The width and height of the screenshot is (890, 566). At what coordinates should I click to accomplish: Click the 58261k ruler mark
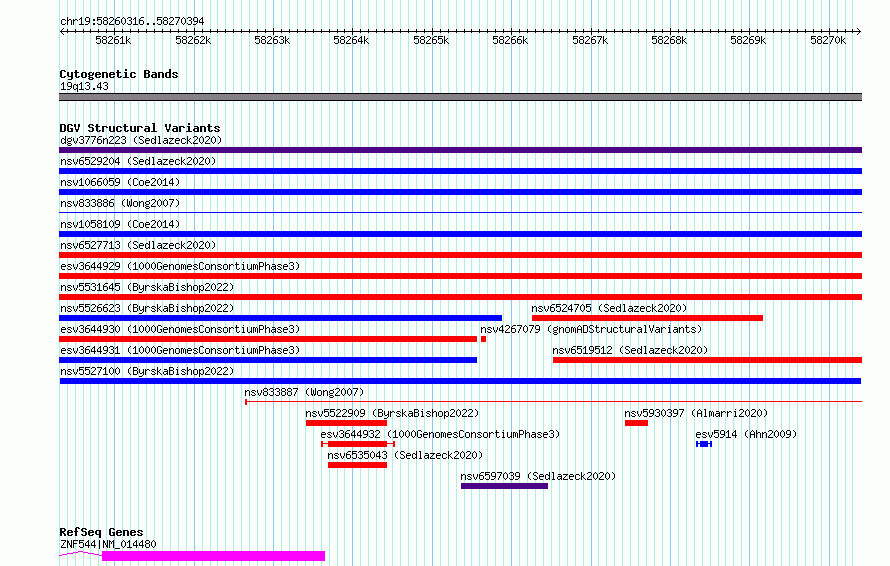click(x=113, y=40)
